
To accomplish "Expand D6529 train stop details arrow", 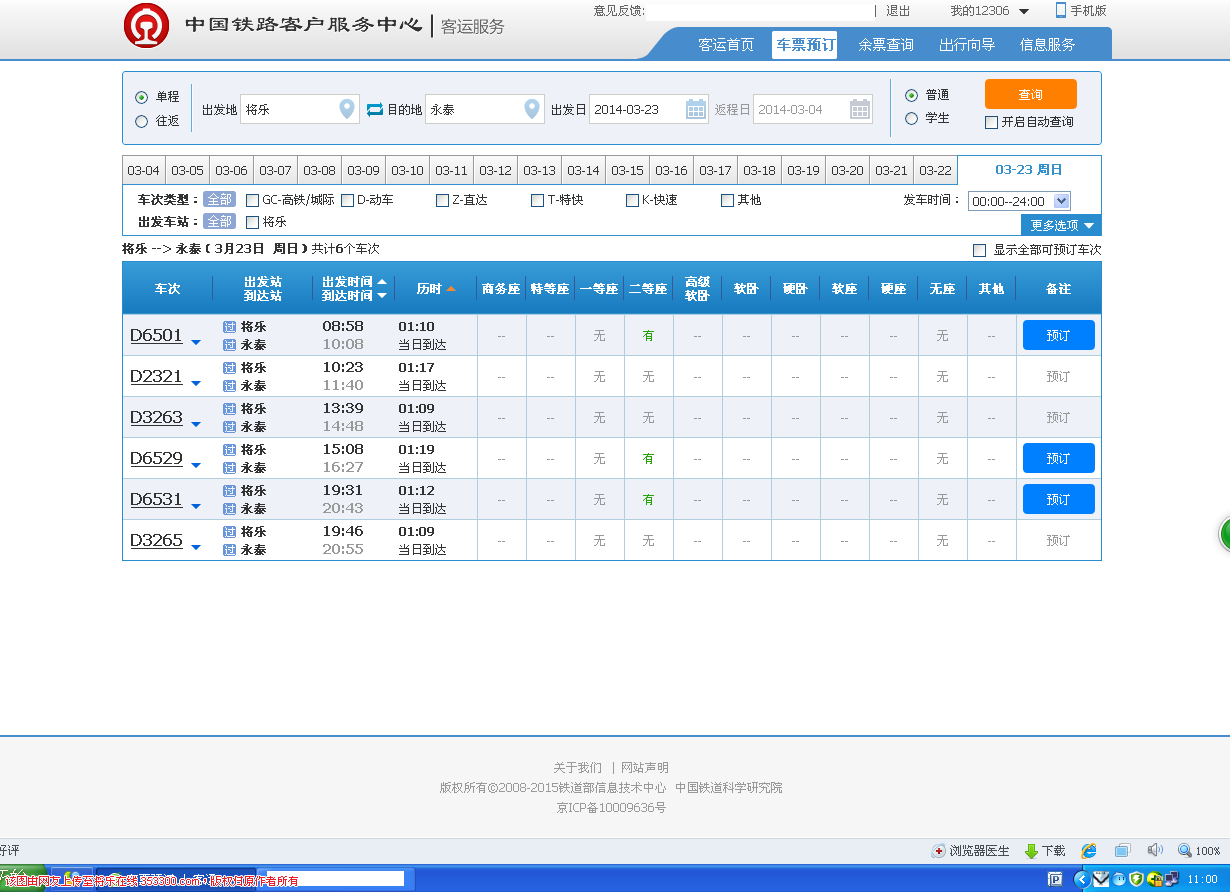I will click(x=196, y=465).
